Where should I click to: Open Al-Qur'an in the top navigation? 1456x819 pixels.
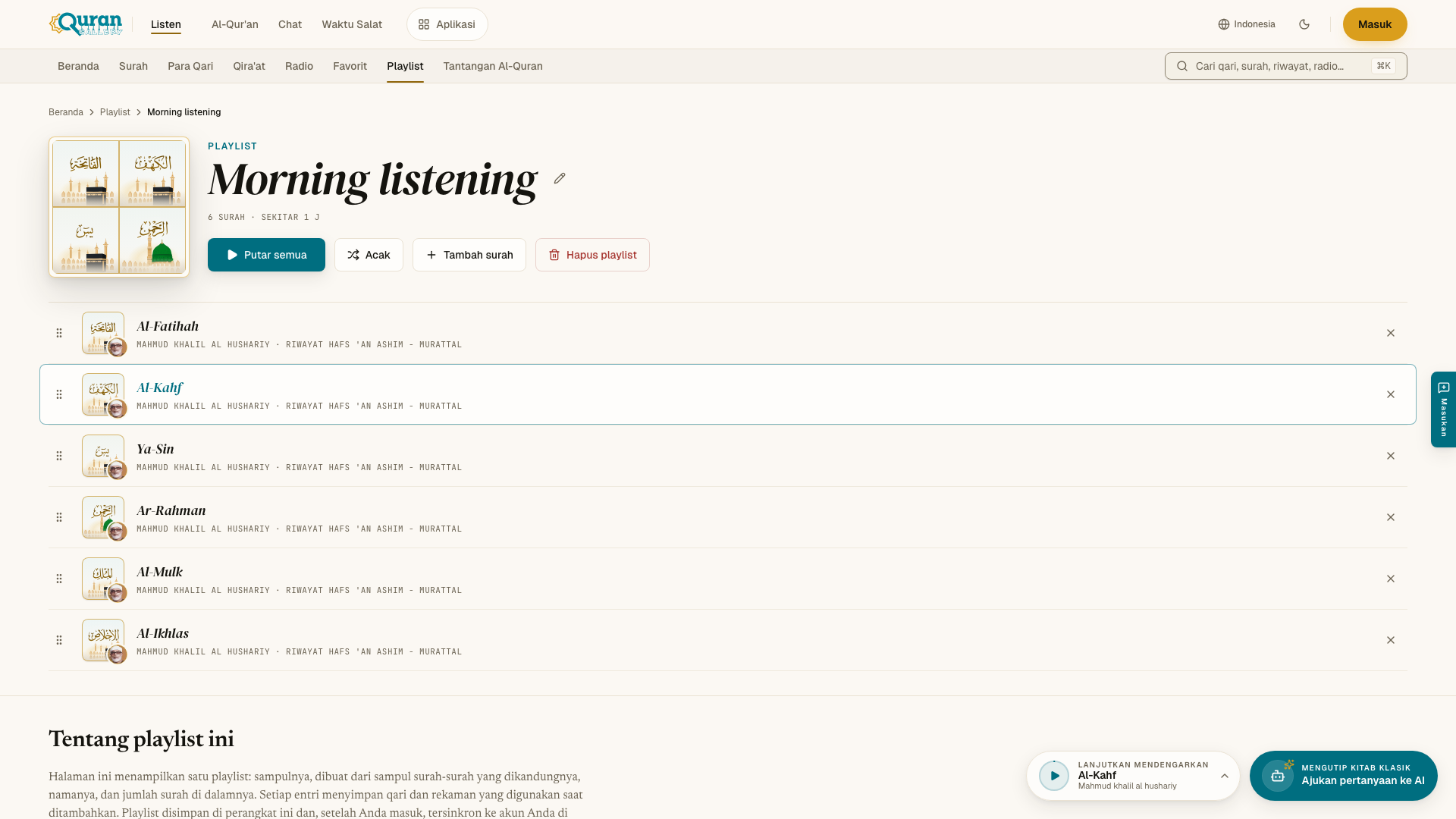pos(235,24)
